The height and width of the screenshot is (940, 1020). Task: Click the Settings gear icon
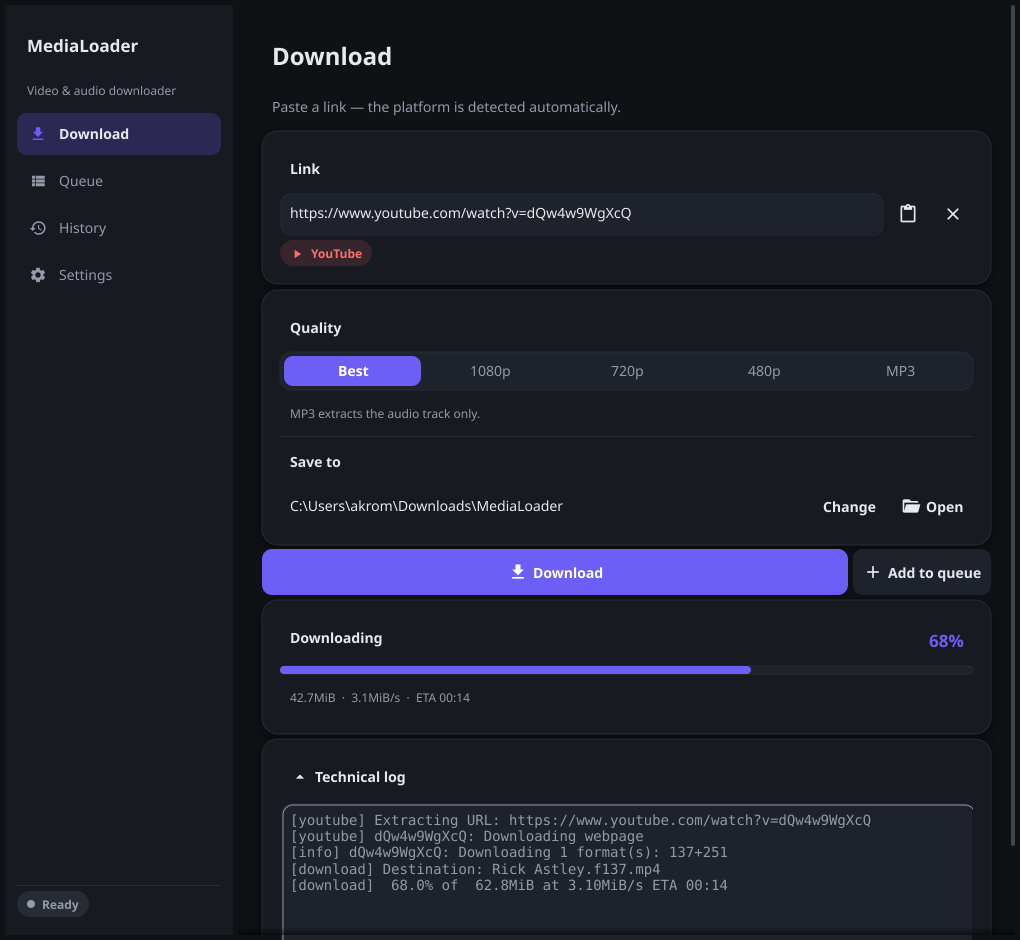pyautogui.click(x=38, y=275)
